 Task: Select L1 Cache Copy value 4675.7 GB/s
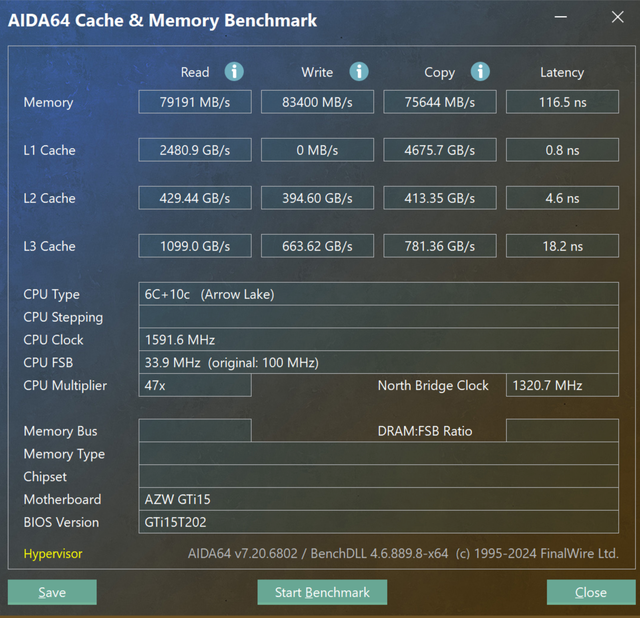440,150
